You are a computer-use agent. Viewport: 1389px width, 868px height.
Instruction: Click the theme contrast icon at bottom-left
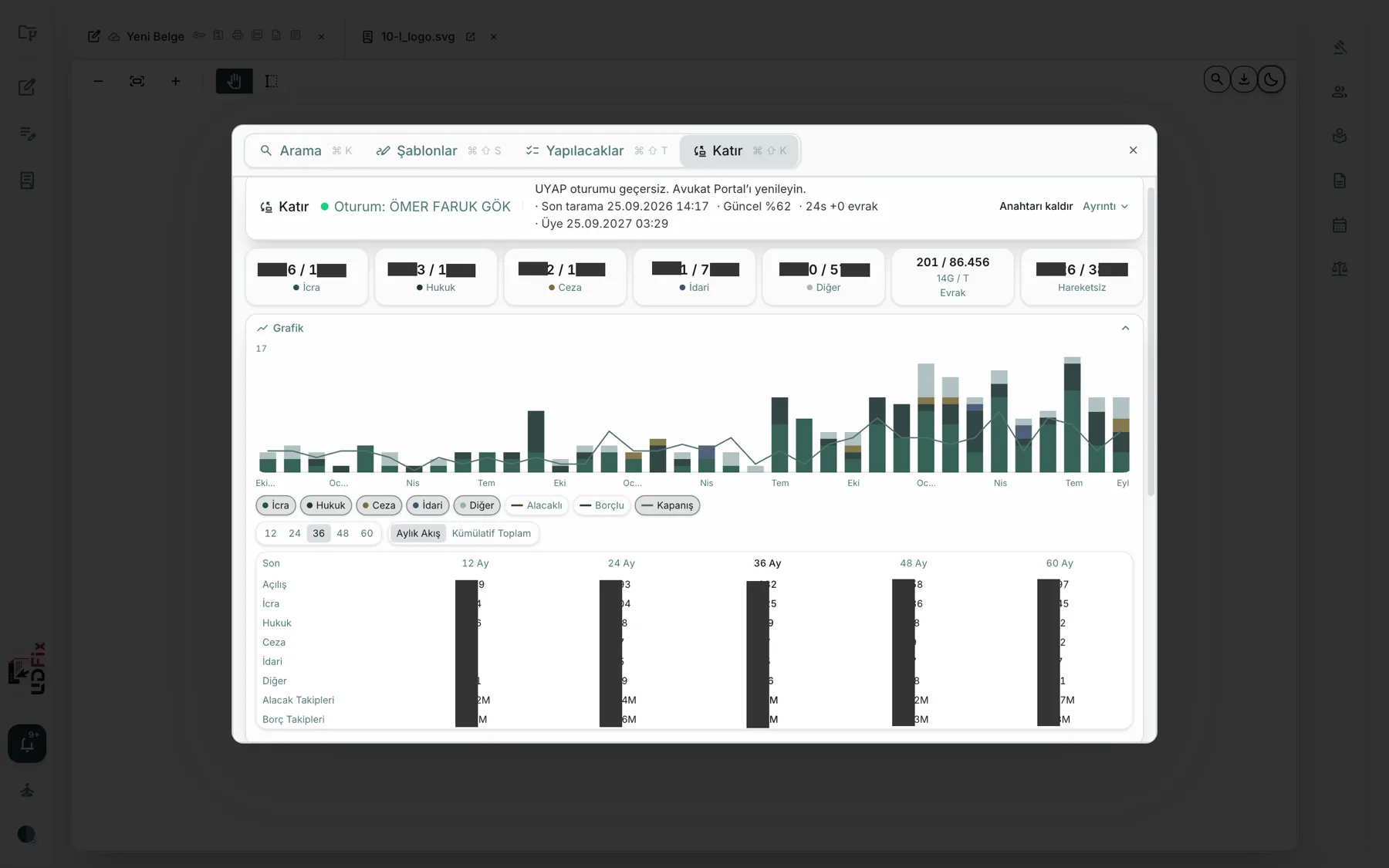[26, 834]
